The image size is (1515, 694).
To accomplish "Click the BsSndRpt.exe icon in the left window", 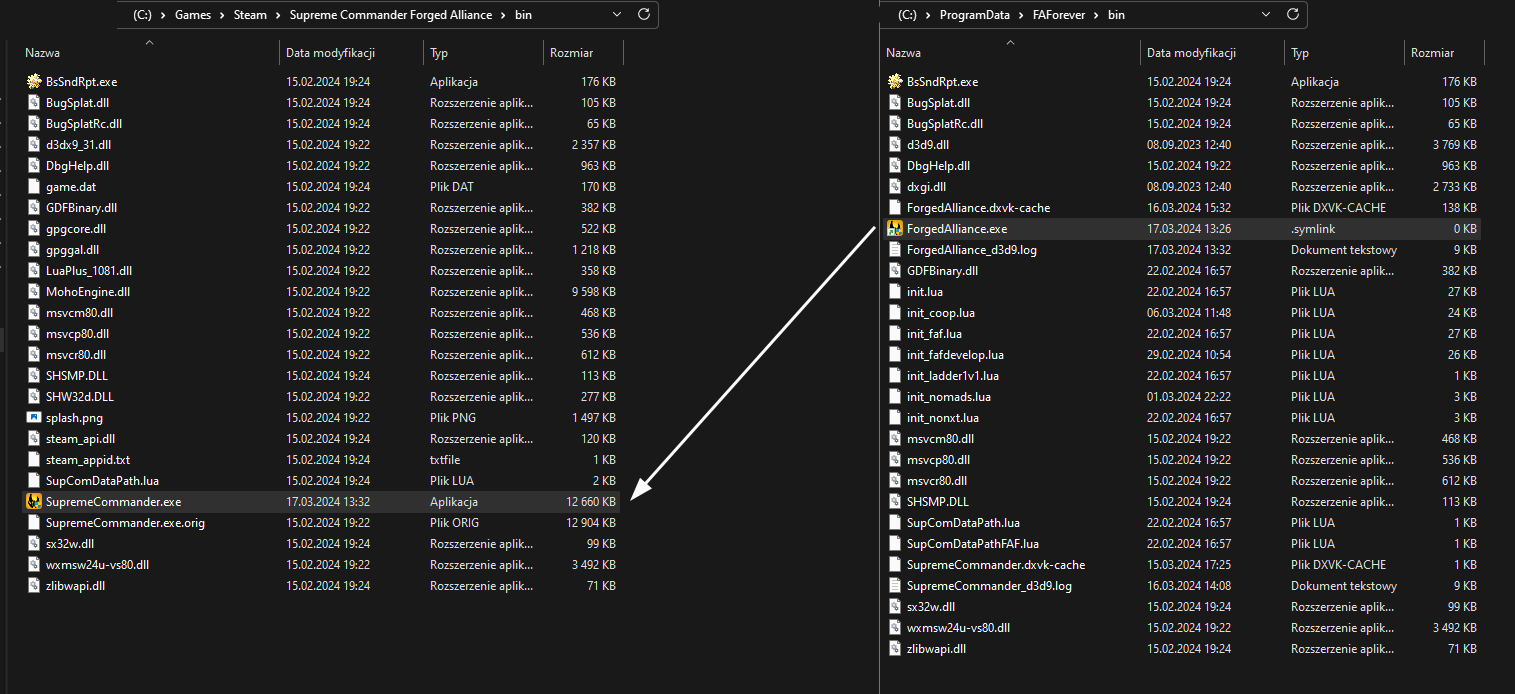I will [x=34, y=82].
